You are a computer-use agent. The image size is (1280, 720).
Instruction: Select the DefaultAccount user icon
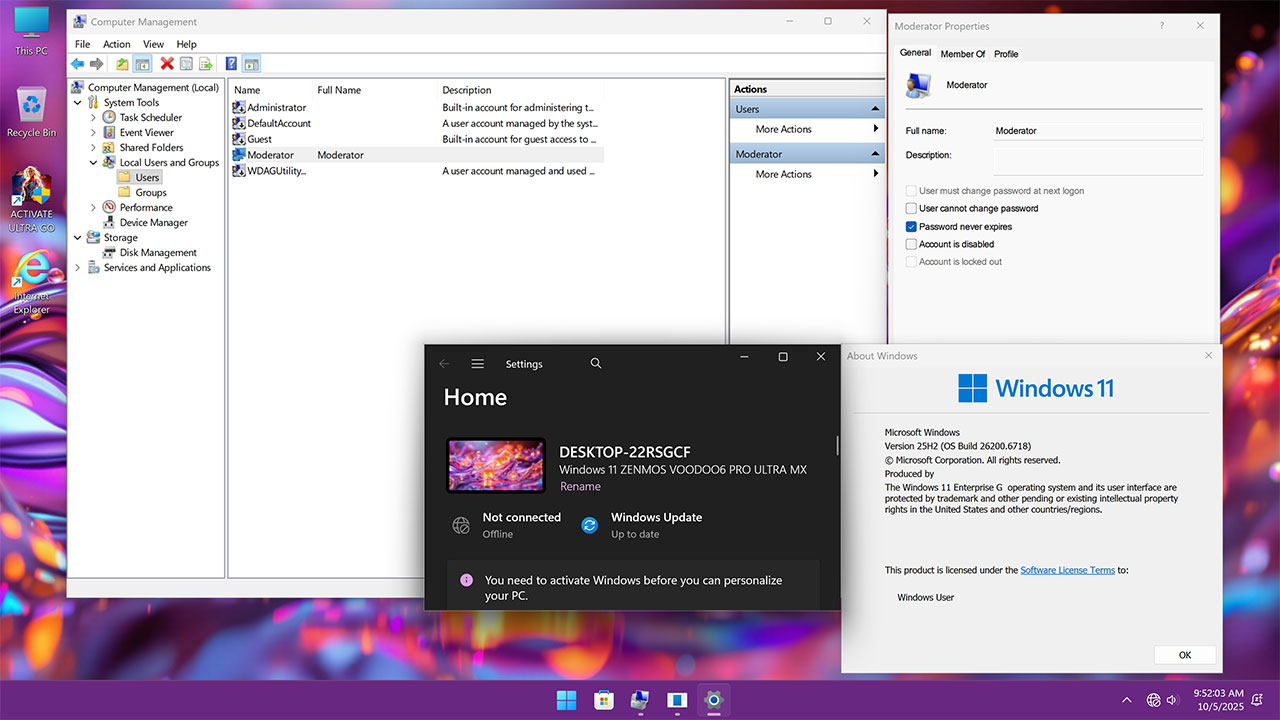[239, 123]
